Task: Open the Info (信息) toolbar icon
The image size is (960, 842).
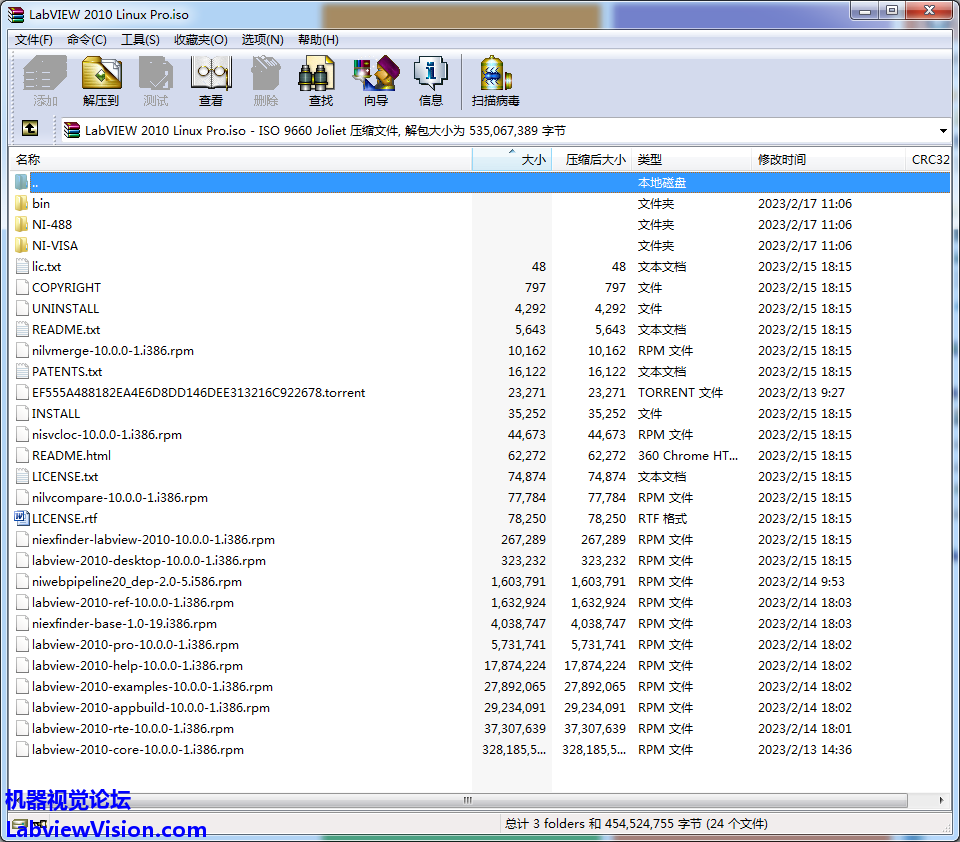Action: tap(431, 80)
